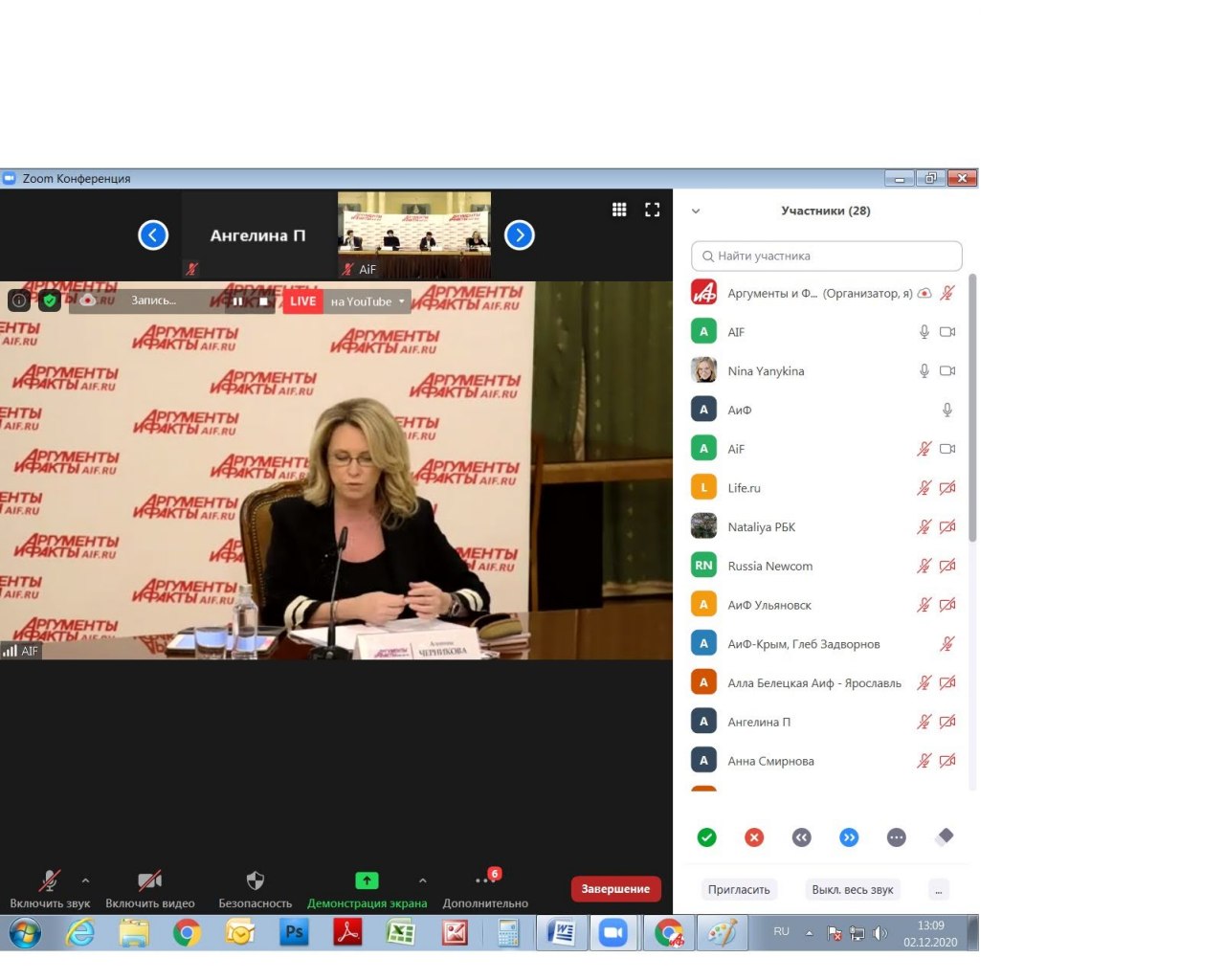The width and height of the screenshot is (1225, 980).
Task: Click the clear all feedback eraser icon
Action: pyautogui.click(x=945, y=836)
